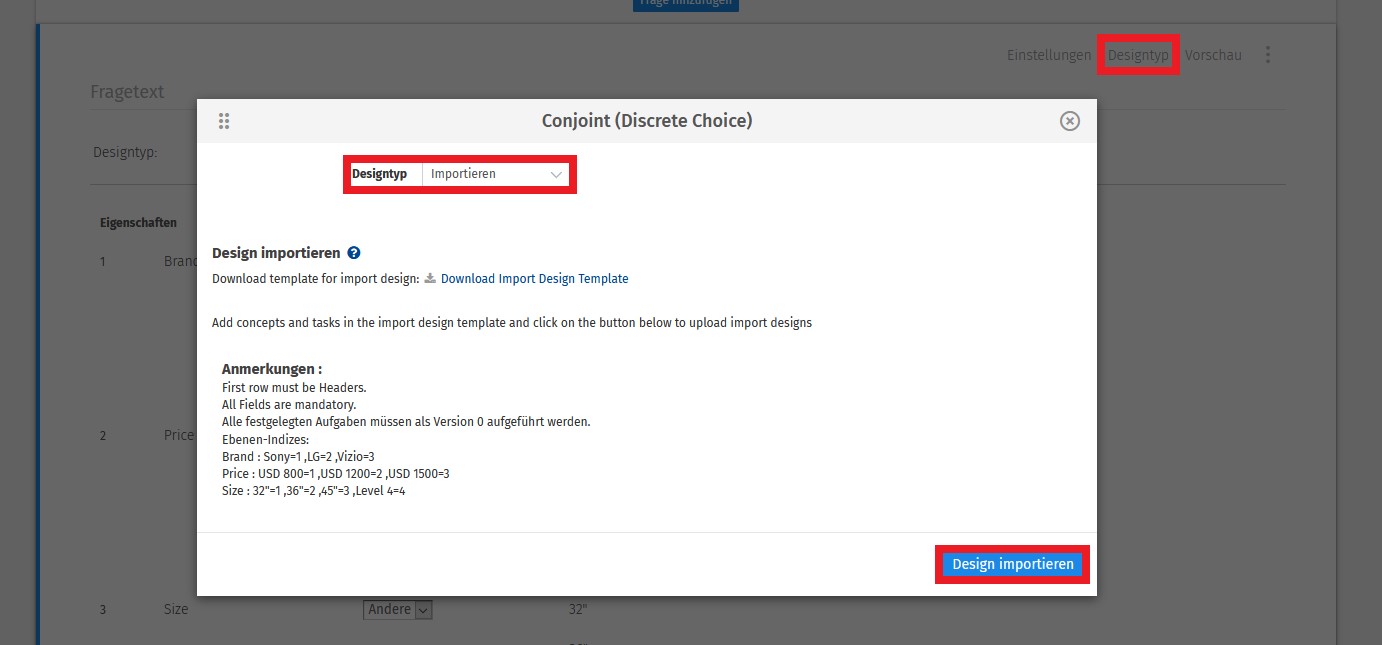Click the download icon before the template link
The image size is (1382, 645).
428,278
